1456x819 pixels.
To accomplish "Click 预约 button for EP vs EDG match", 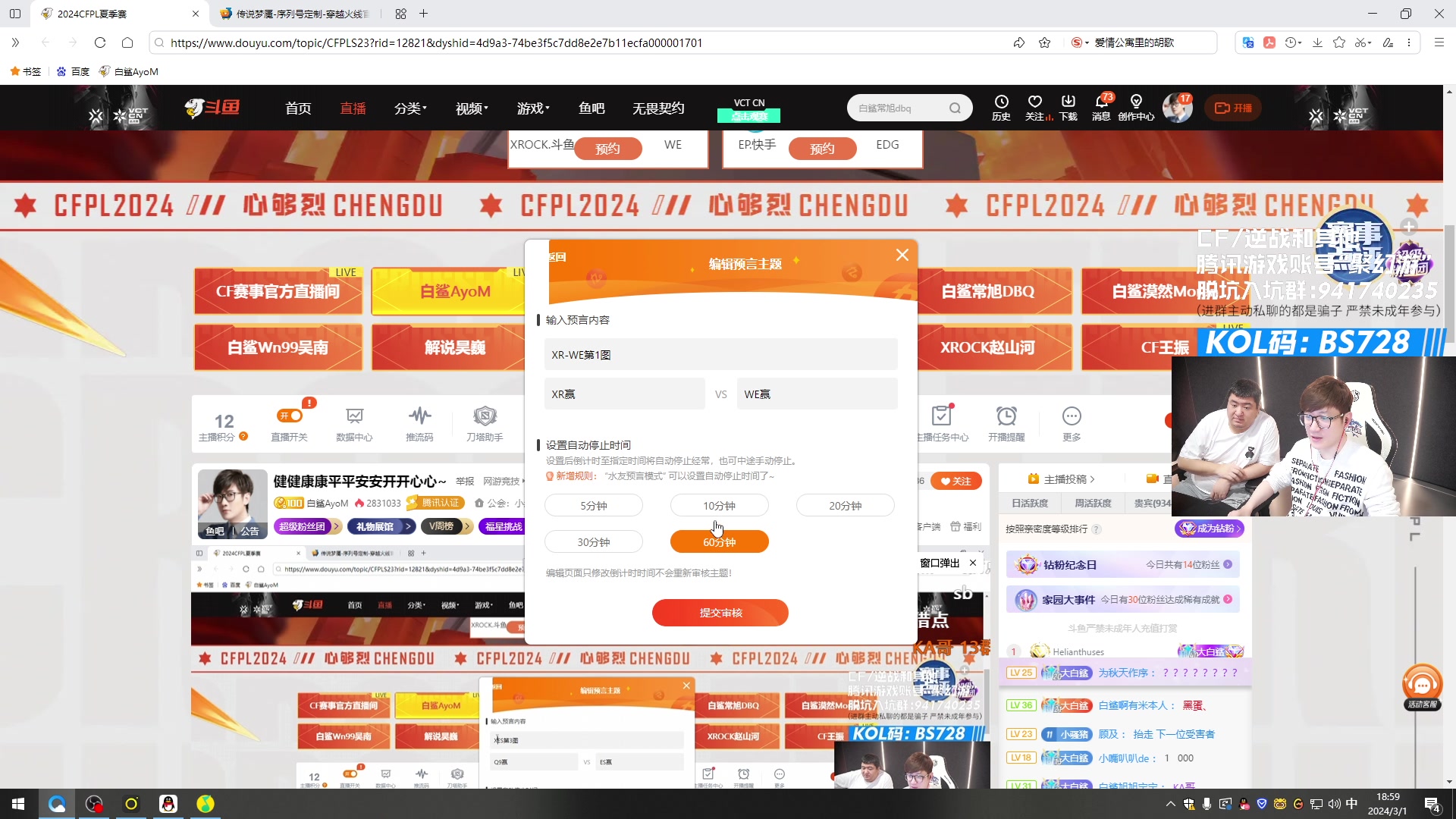I will click(x=822, y=149).
